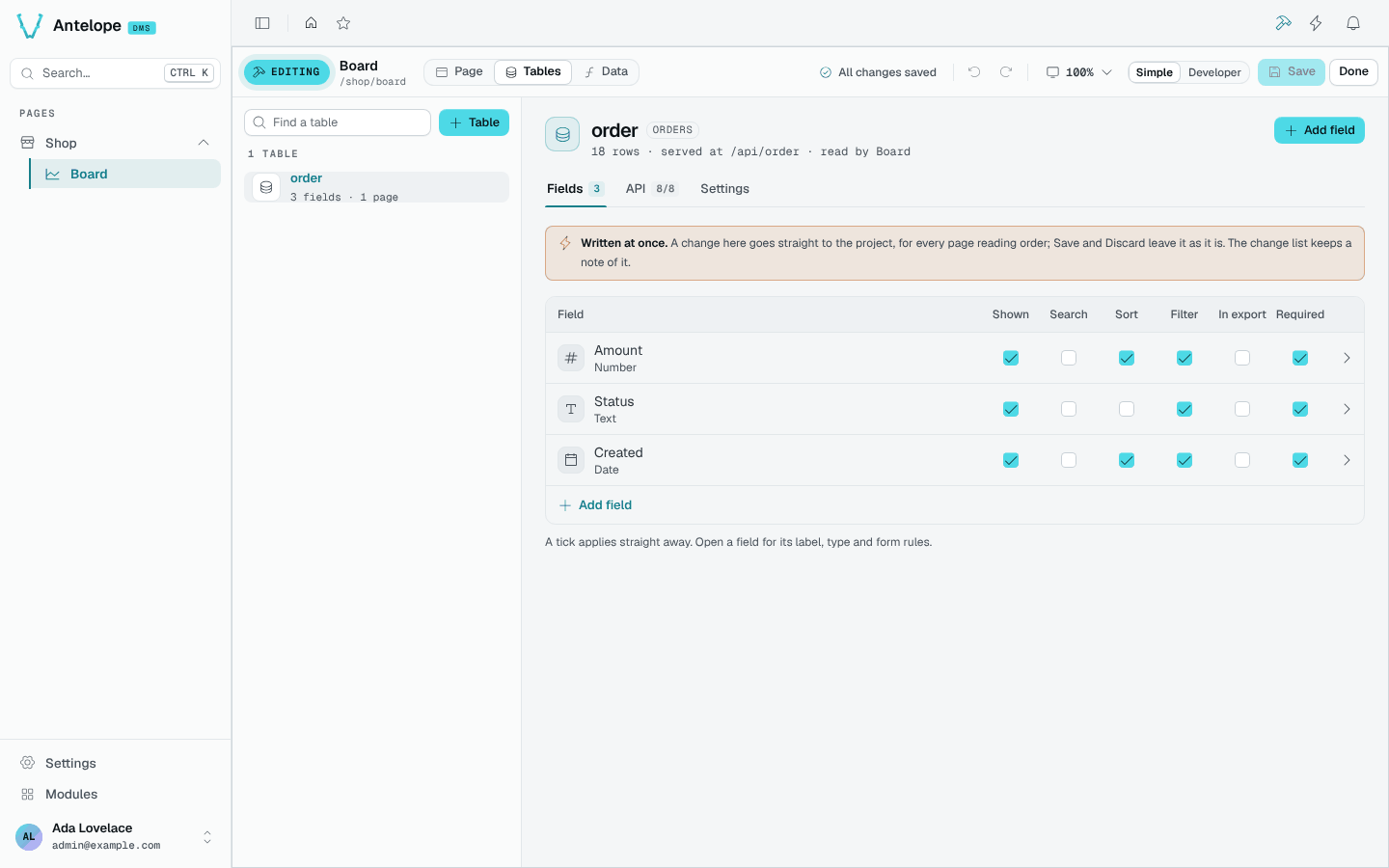Collapse the Shop pages section
The width and height of the screenshot is (1389, 868).
point(204,143)
